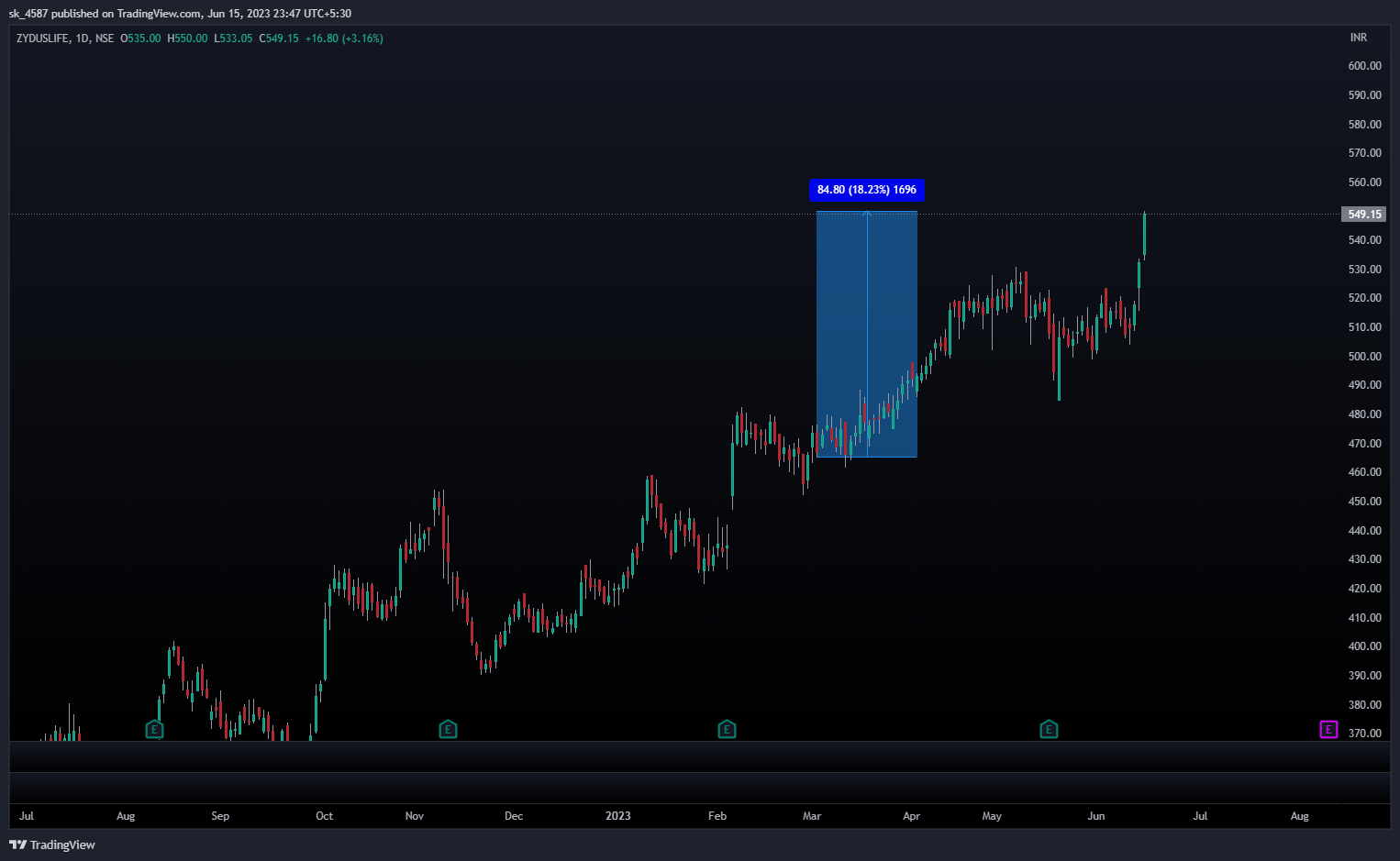The image size is (1400, 861).
Task: Click the low value L533.05
Action: click(233, 39)
